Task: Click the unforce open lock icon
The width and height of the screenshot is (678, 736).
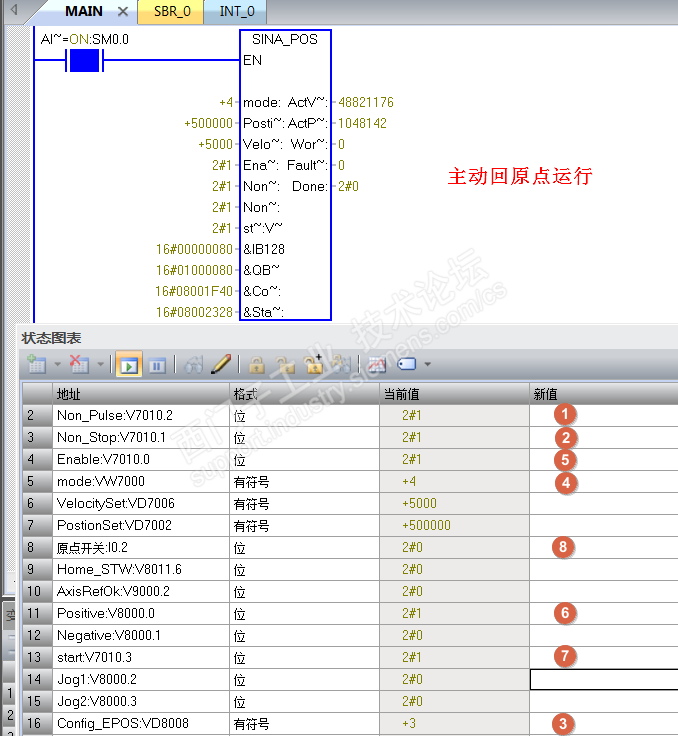Action: 285,365
